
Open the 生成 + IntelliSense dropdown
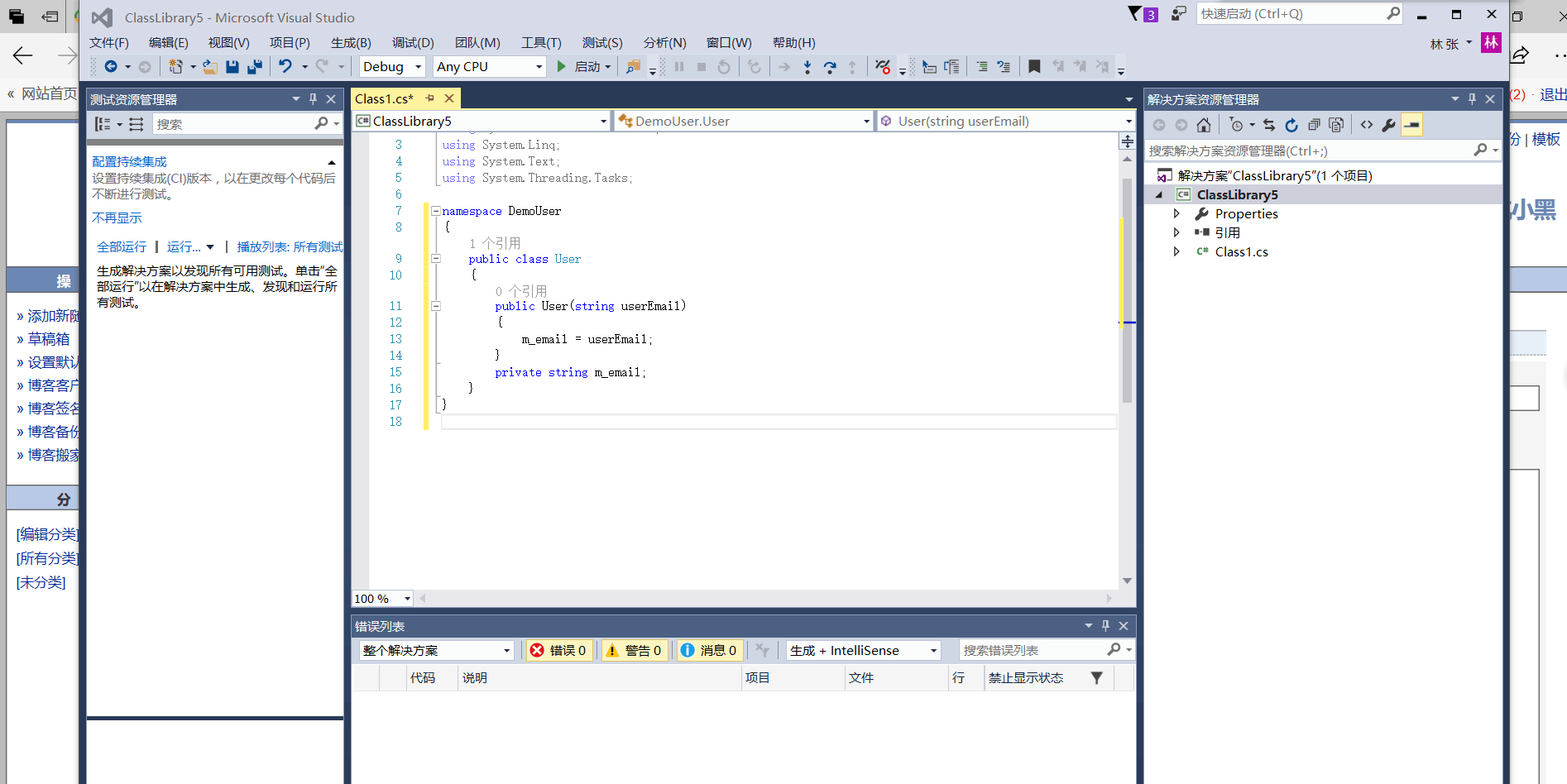pos(863,650)
